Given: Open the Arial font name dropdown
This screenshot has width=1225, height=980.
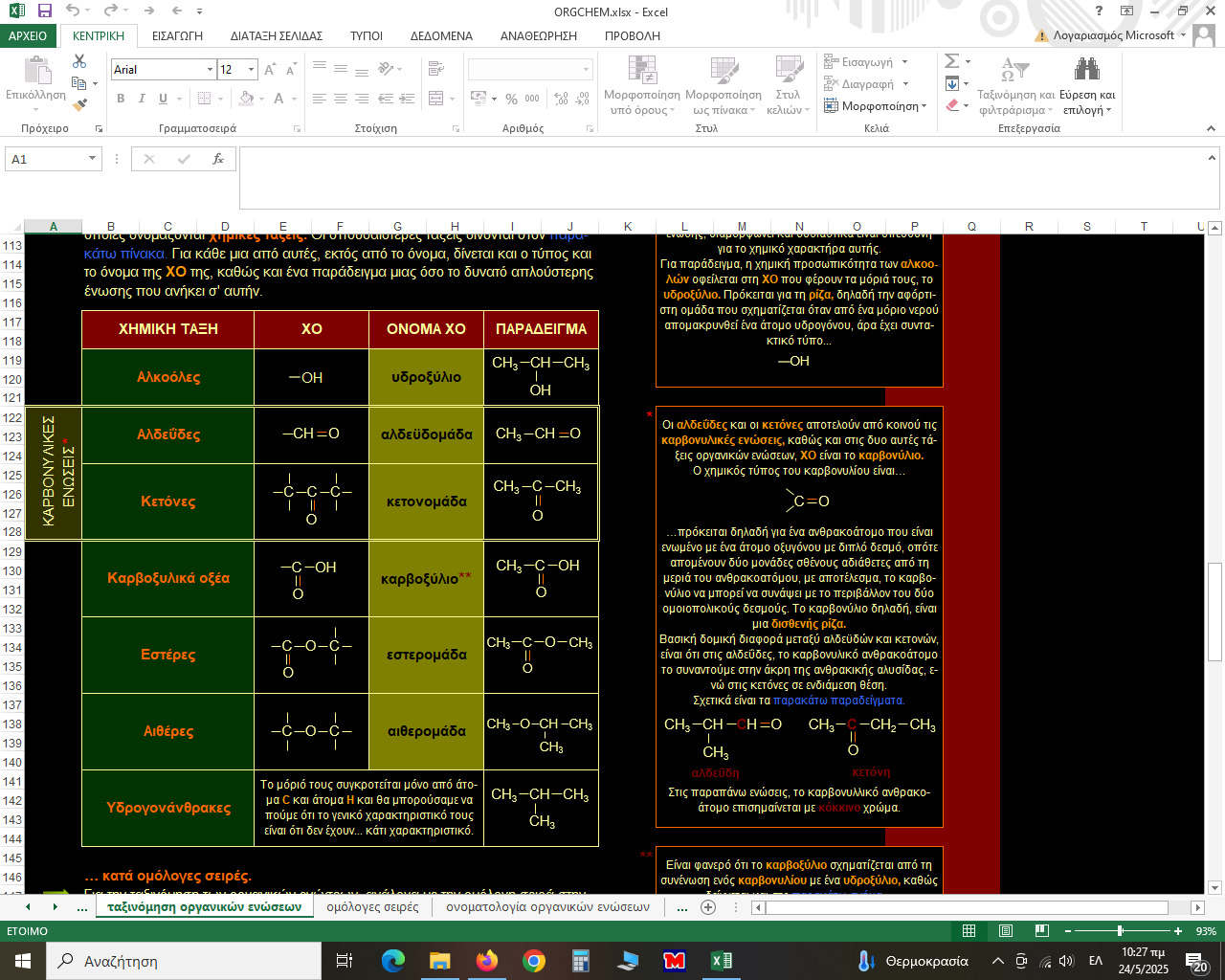Looking at the screenshot, I should pyautogui.click(x=210, y=70).
